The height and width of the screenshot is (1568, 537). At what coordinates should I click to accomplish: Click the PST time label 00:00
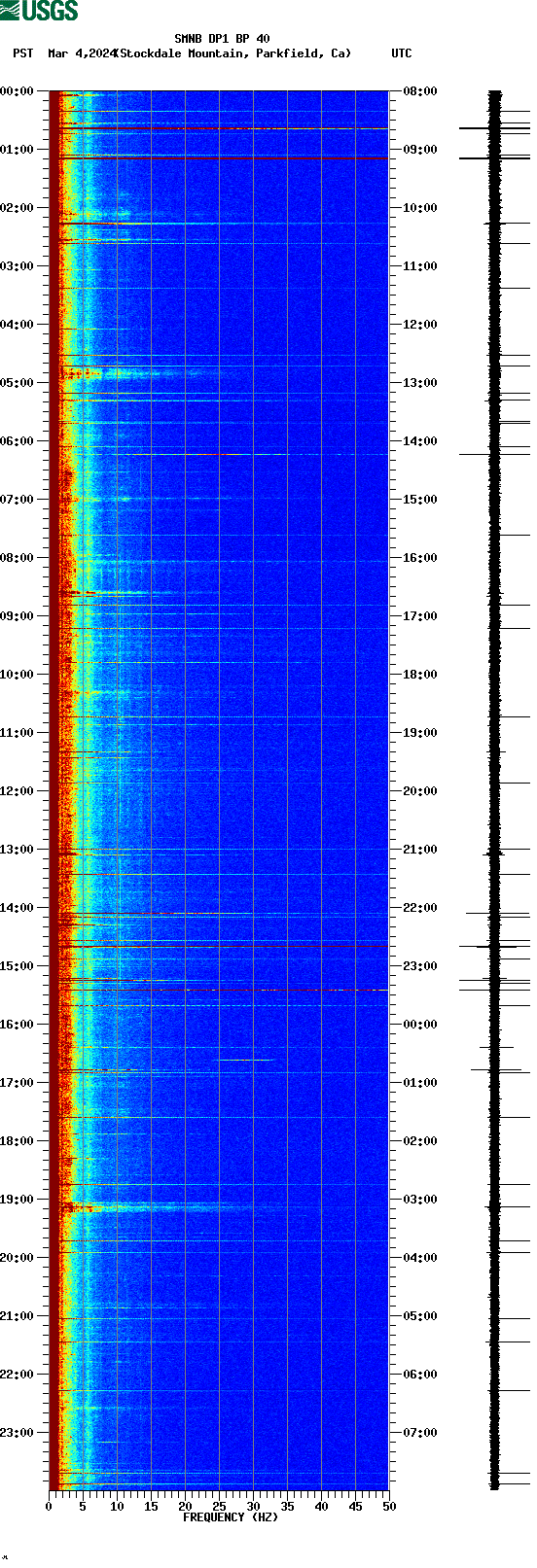[17, 91]
